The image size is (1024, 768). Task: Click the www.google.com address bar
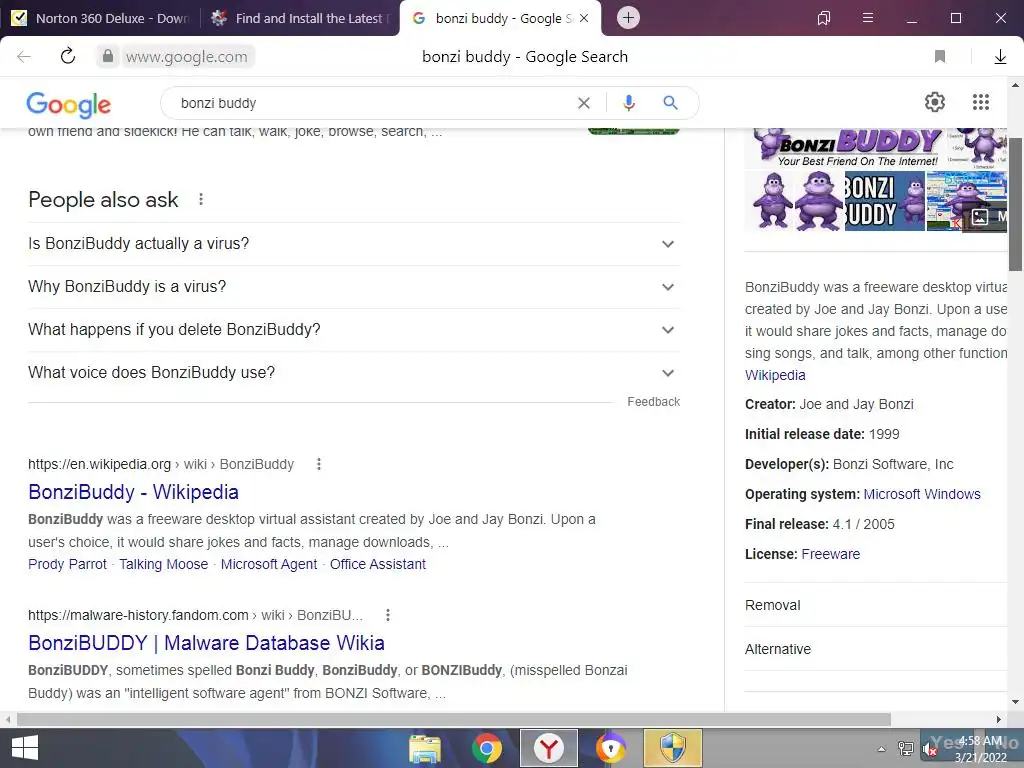click(x=187, y=57)
